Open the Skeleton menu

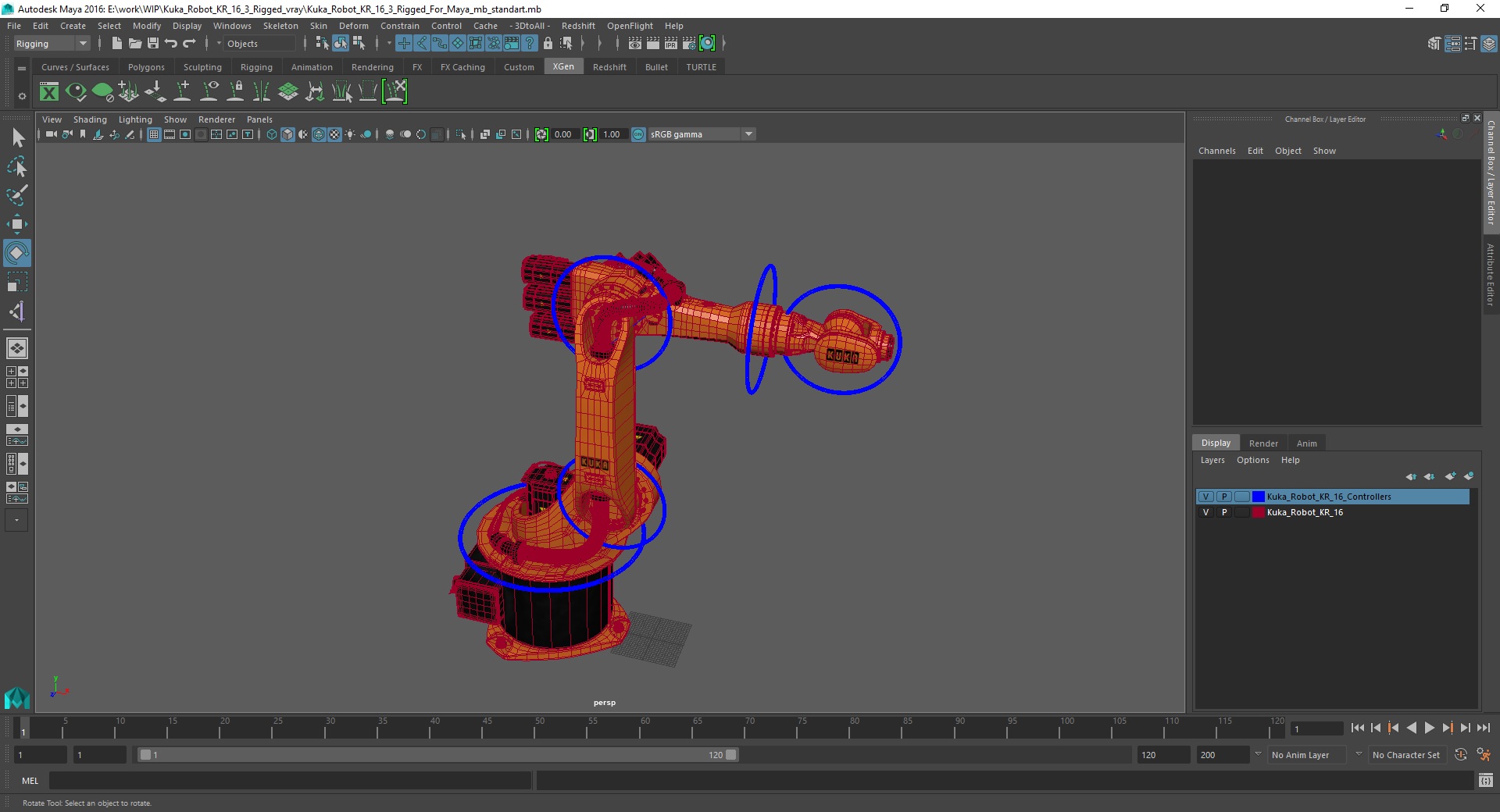click(280, 26)
